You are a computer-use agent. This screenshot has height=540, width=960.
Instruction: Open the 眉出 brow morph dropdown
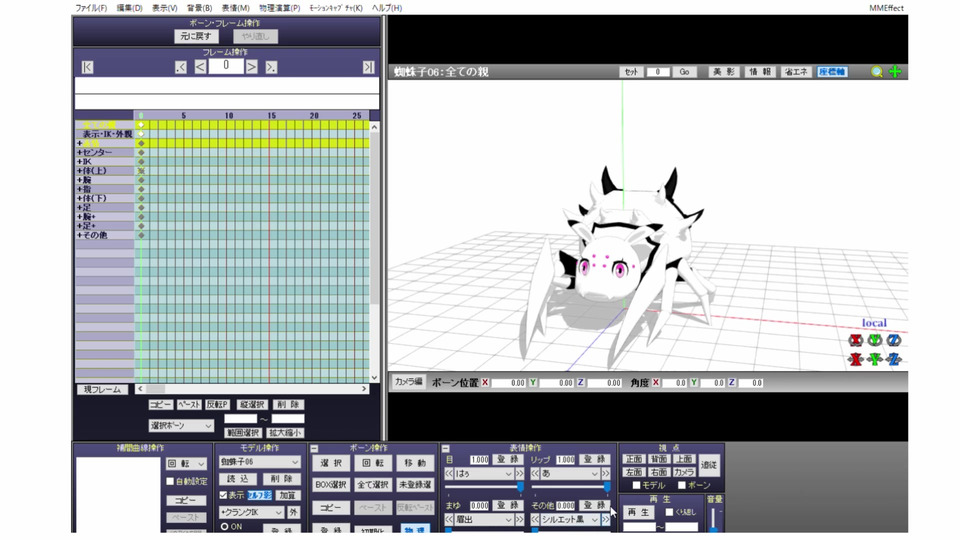[x=484, y=519]
